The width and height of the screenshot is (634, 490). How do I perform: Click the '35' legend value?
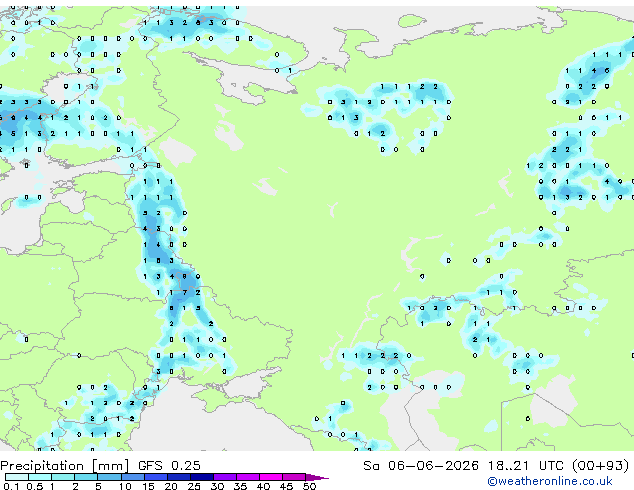point(240,486)
